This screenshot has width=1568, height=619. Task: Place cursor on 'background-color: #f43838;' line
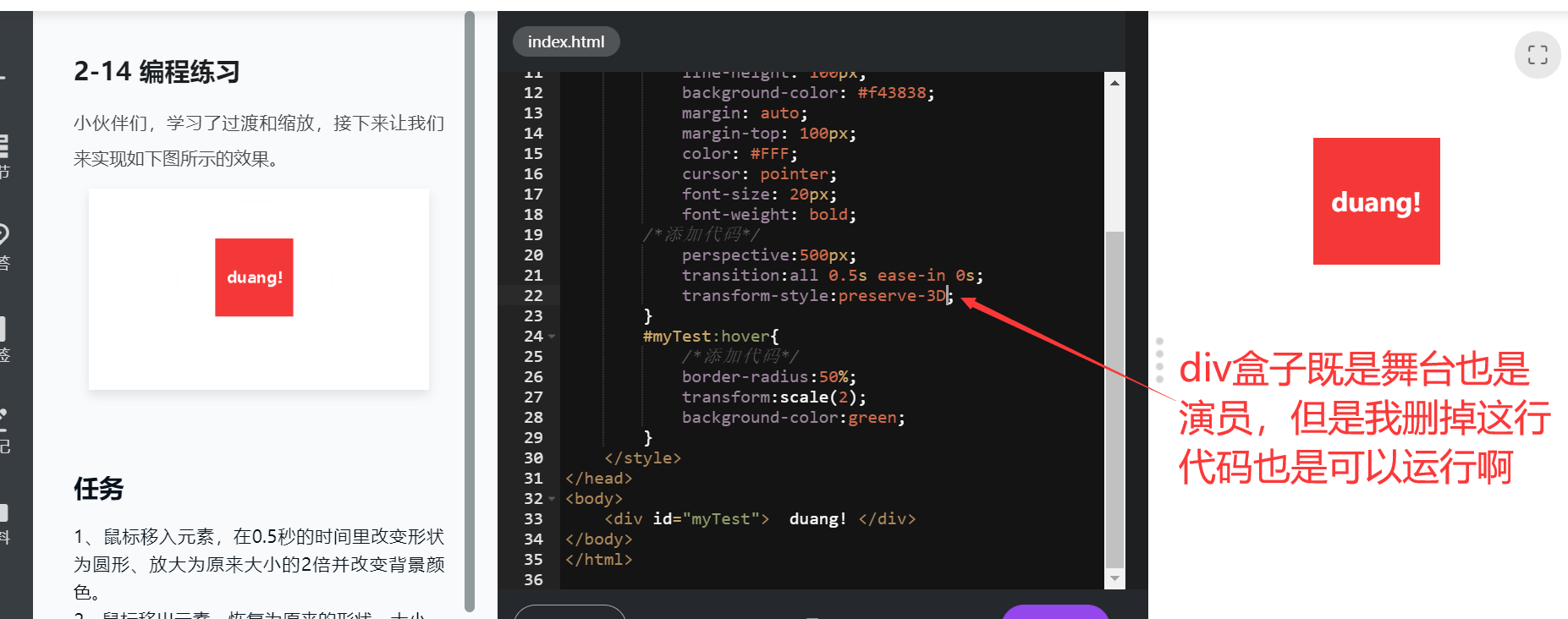pos(808,93)
